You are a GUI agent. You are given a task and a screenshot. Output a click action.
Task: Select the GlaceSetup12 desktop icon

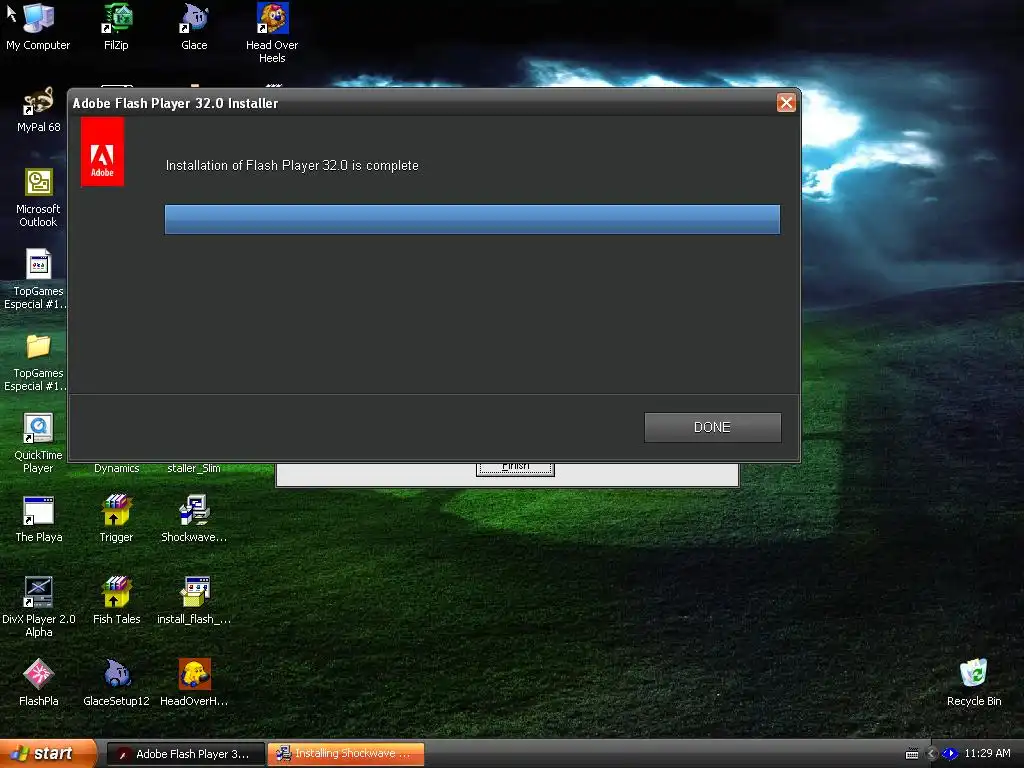coord(116,683)
